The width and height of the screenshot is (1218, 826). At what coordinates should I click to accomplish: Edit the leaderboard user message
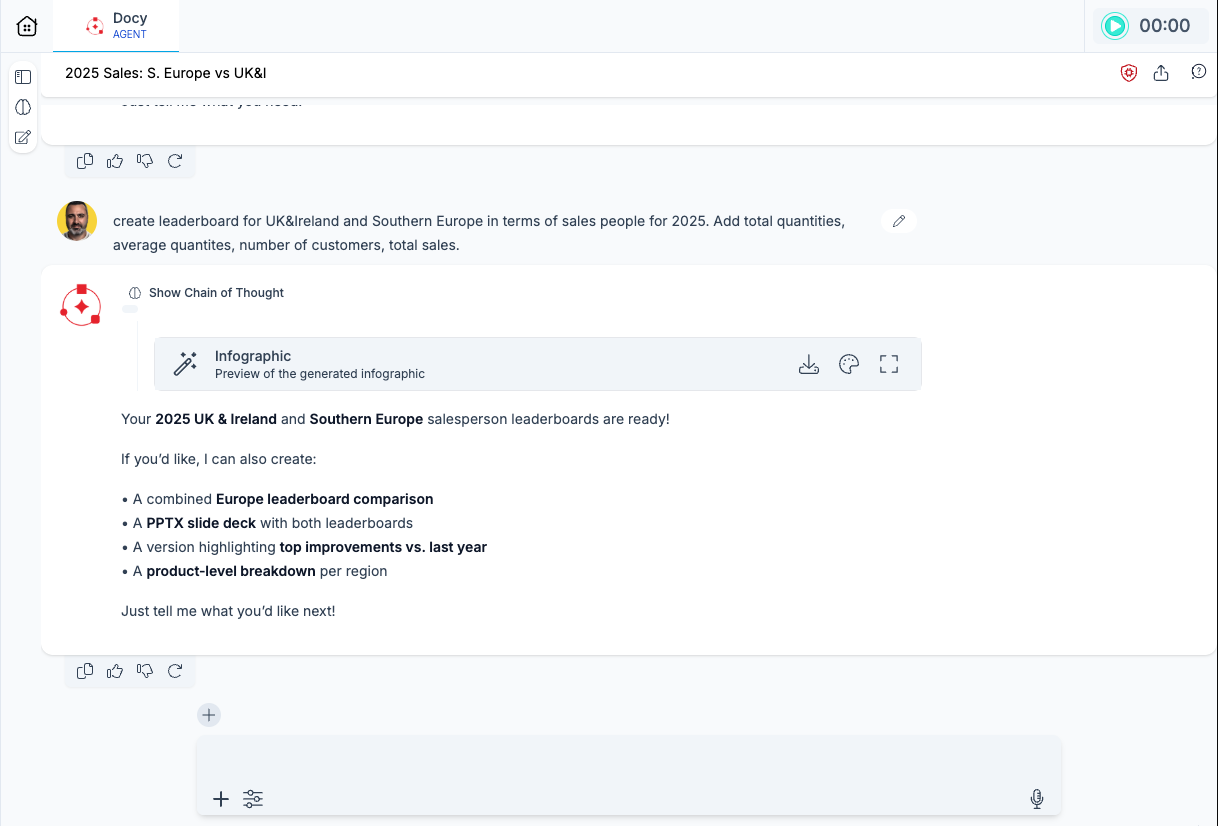coord(898,221)
